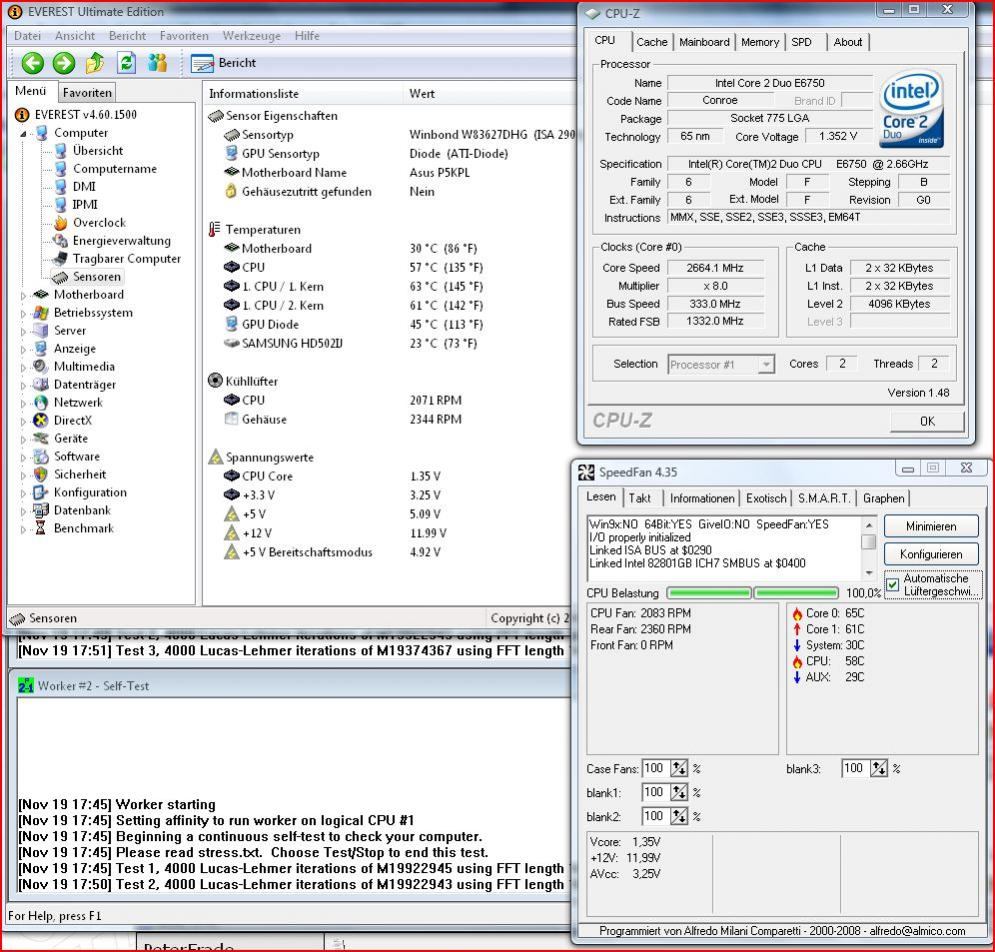The image size is (995, 952).
Task: Open the Graphen tab in SpeedFan
Action: tap(883, 499)
